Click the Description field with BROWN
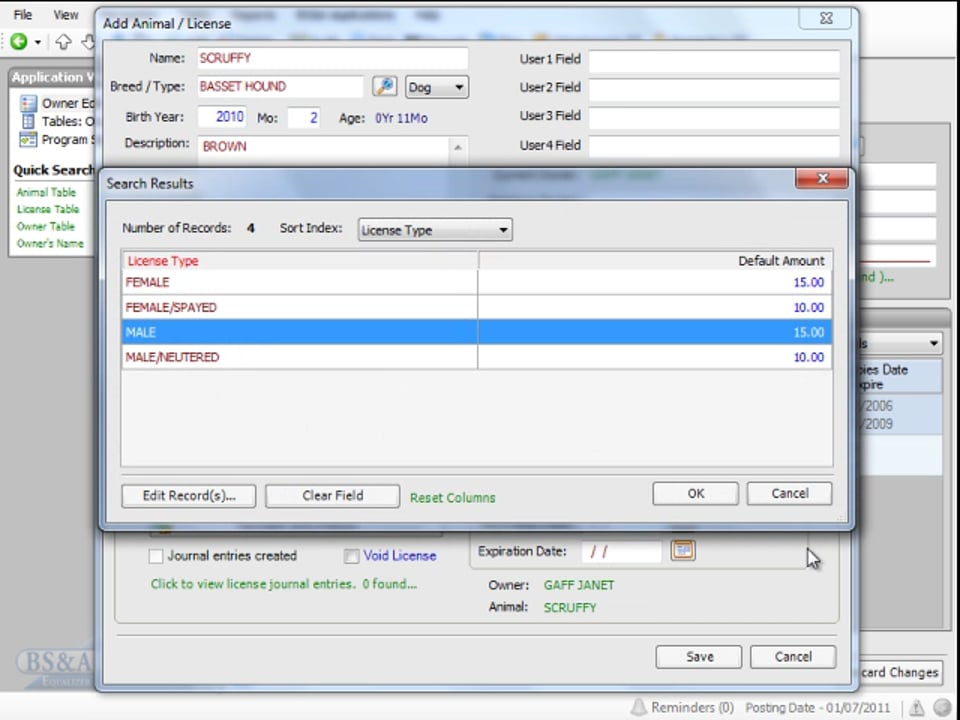 point(324,150)
